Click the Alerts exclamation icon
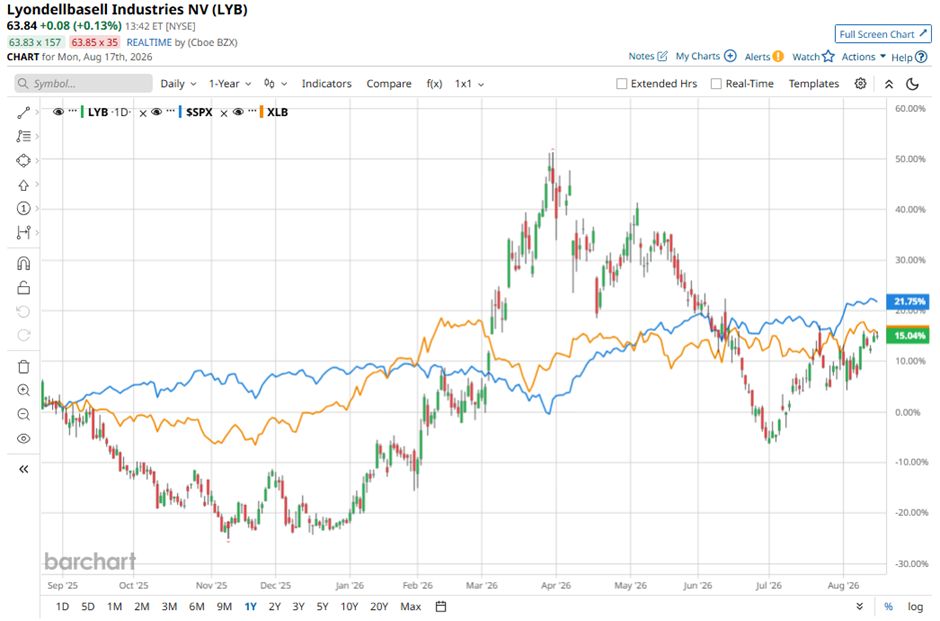 778,56
